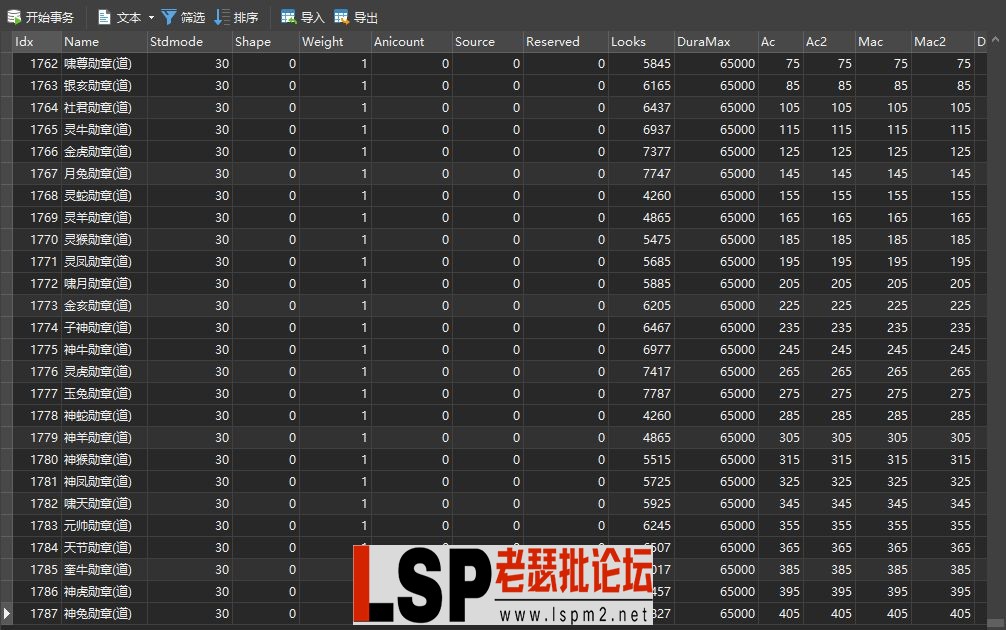
Task: Select the Name cell of row 1780 神猴勋章(道)
Action: point(99,459)
